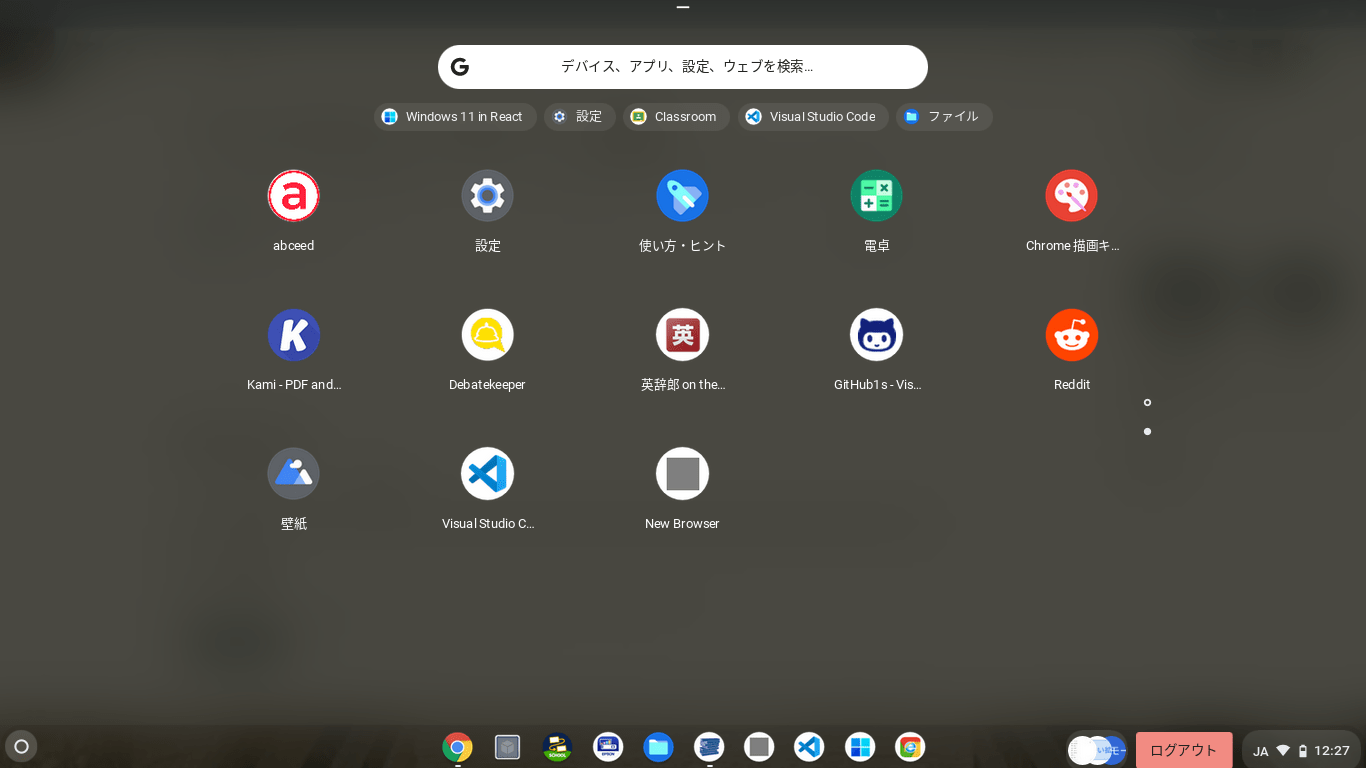Screen dimensions: 1366x768
Task: Switch to the first launcher page dot
Action: coord(1147,402)
